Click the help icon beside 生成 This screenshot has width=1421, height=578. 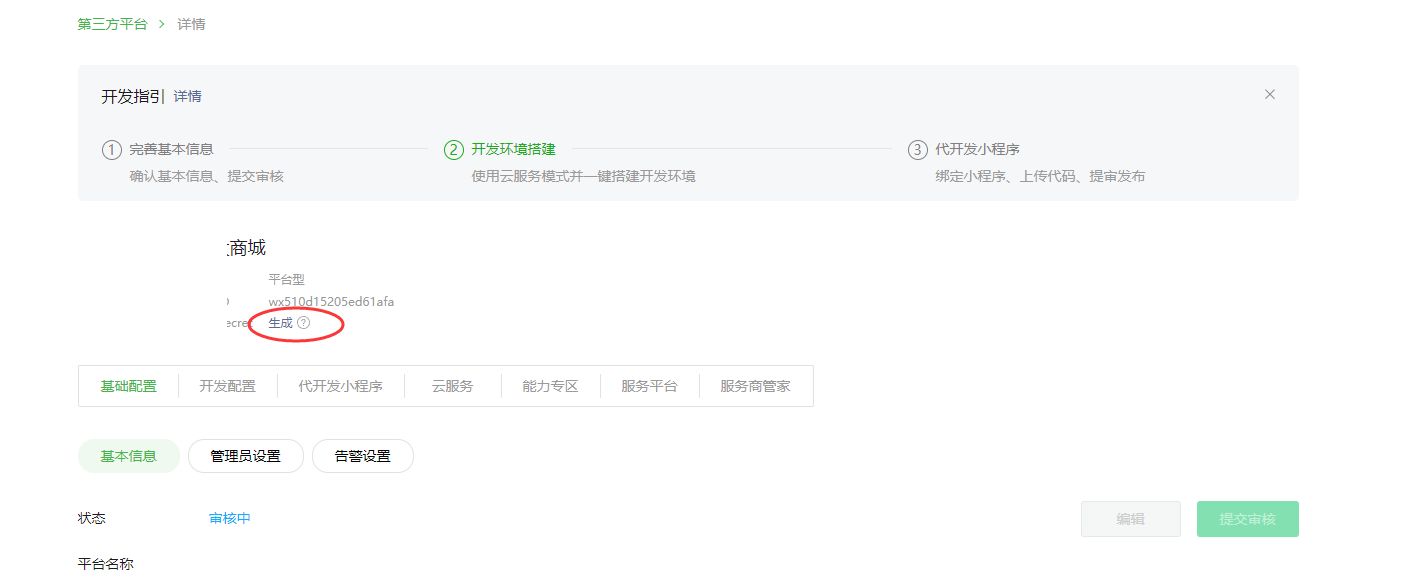304,323
